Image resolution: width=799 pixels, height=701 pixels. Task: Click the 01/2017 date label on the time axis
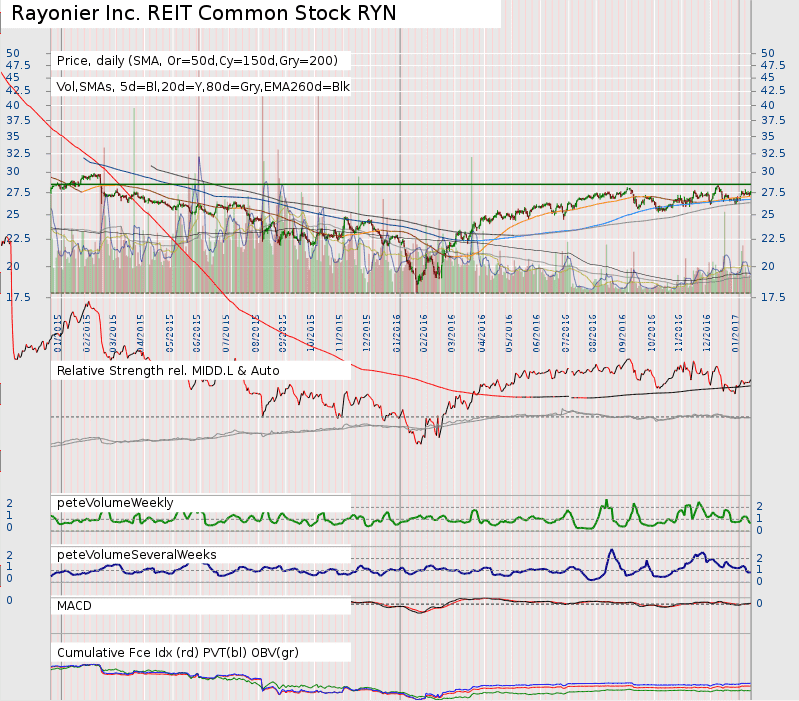[x=736, y=333]
